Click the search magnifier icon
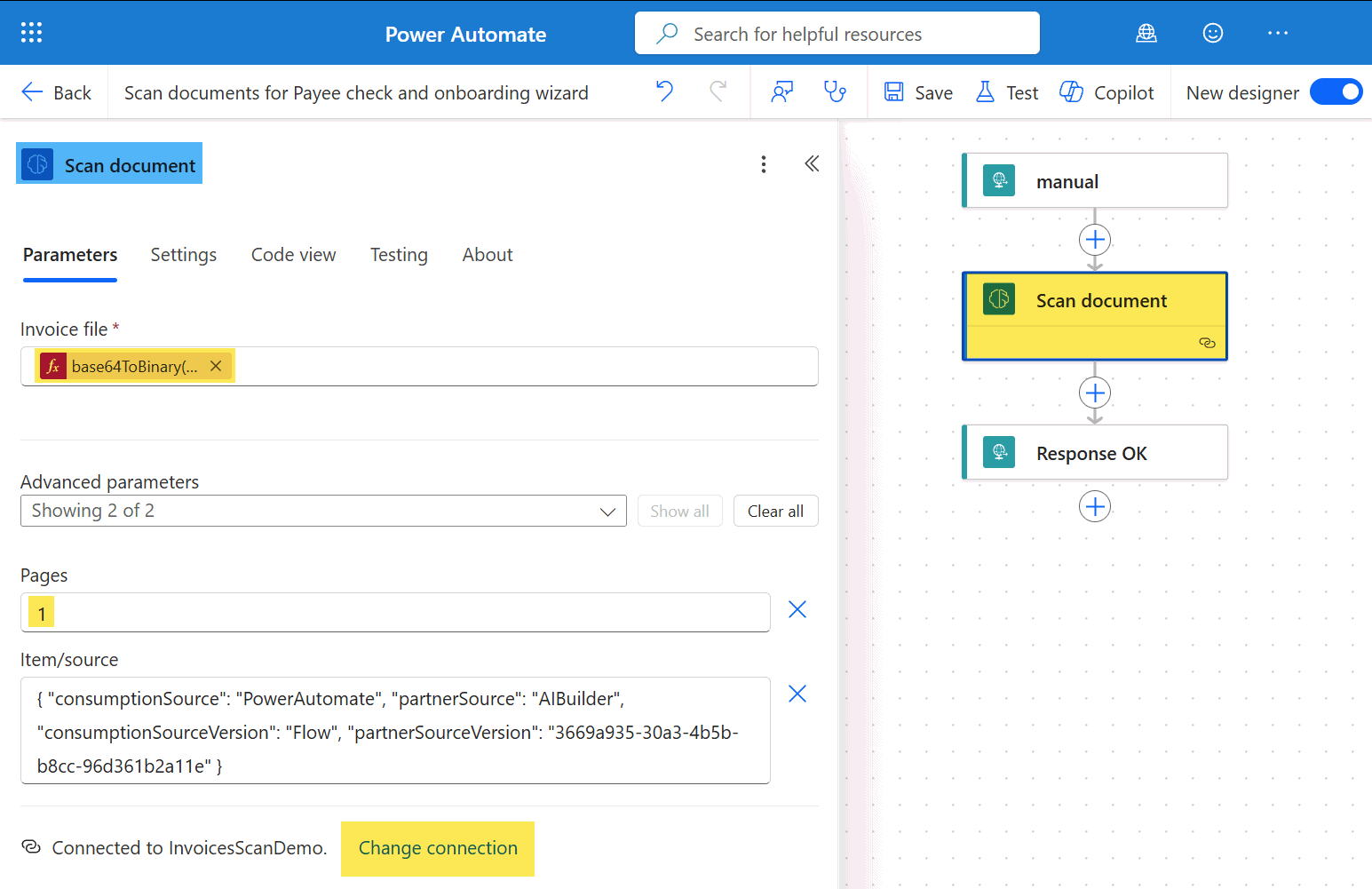 point(667,34)
